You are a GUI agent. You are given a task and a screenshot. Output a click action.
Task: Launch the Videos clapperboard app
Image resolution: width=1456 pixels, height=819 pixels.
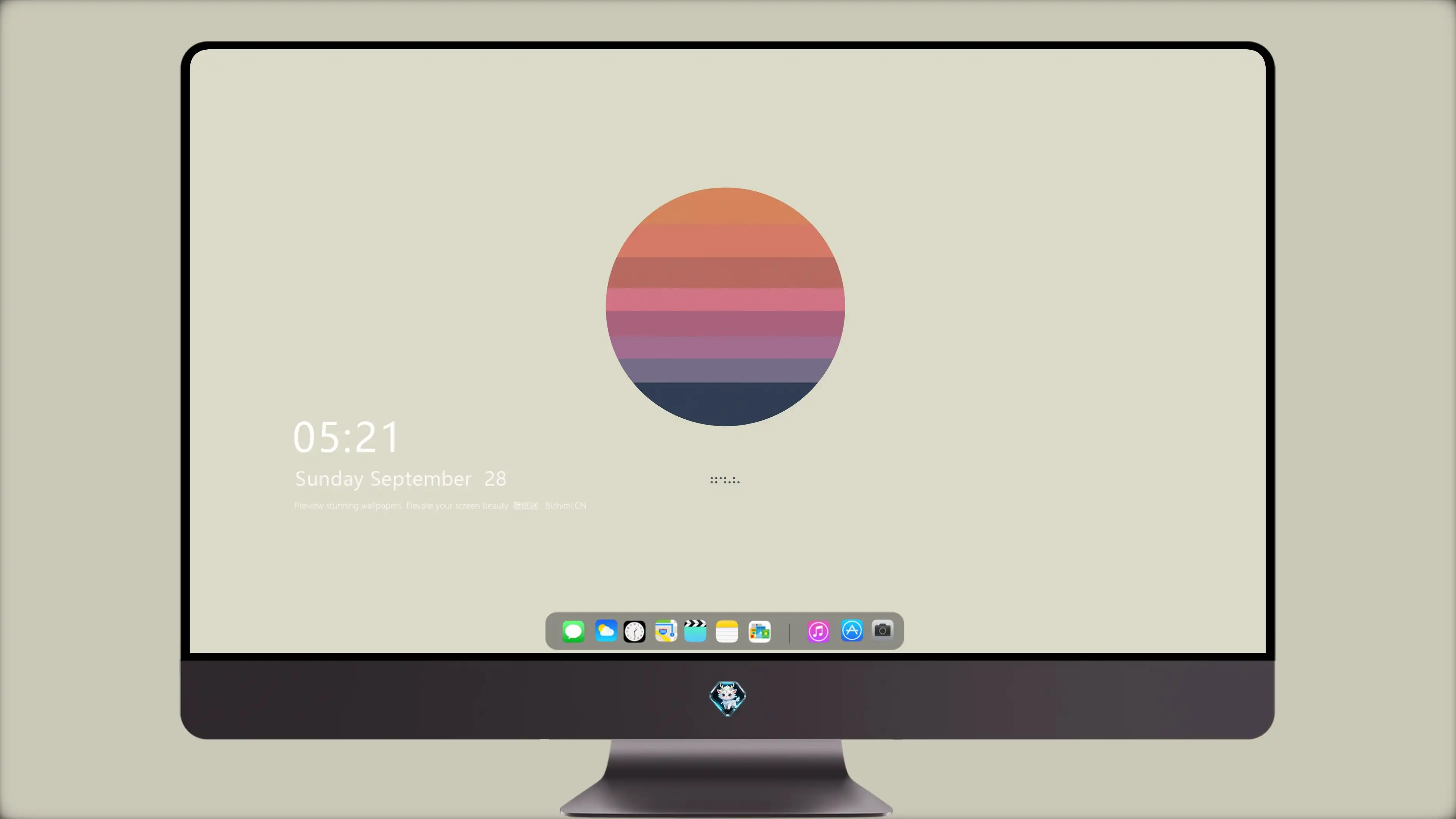[x=695, y=631]
